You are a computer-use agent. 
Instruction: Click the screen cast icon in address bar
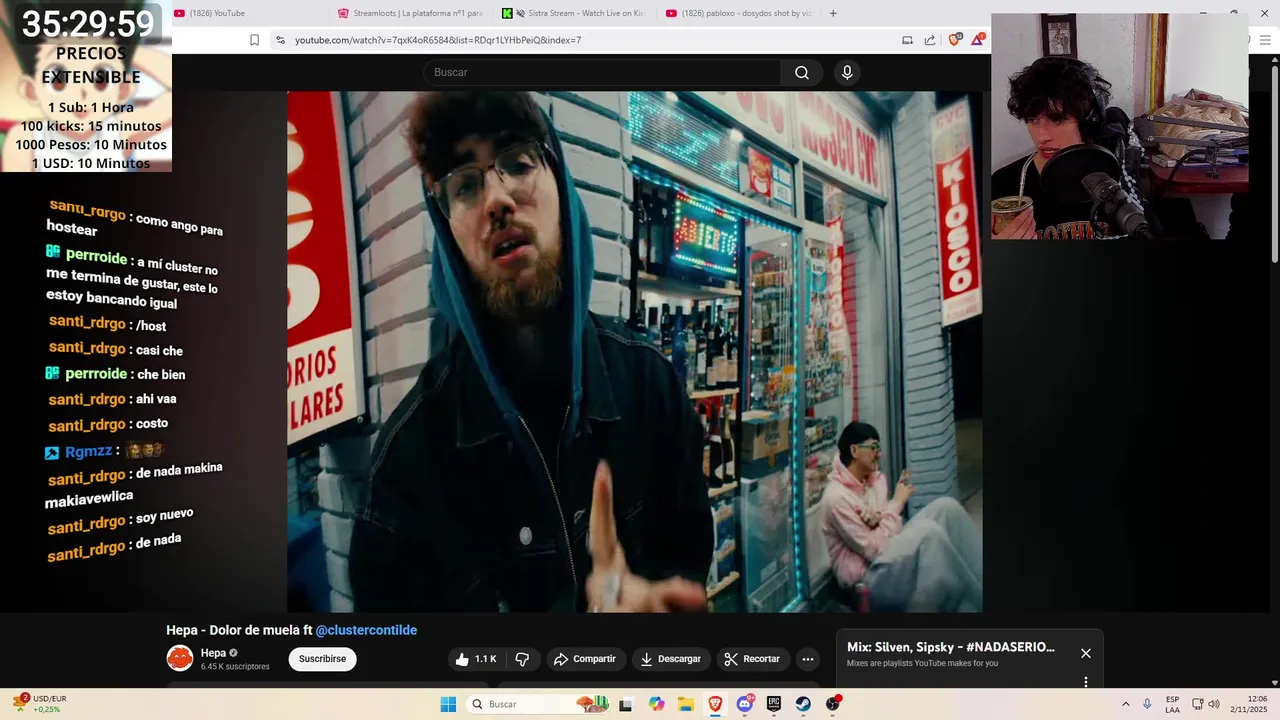(907, 40)
